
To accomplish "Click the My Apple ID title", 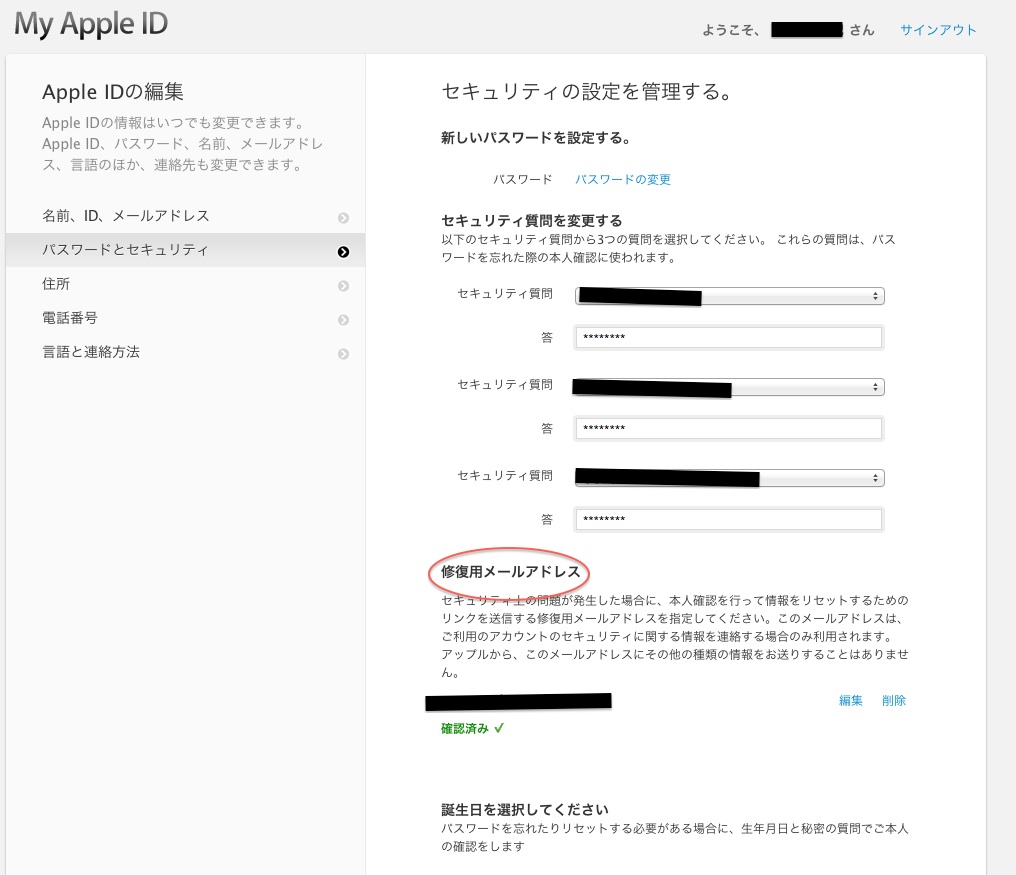I will 91,25.
